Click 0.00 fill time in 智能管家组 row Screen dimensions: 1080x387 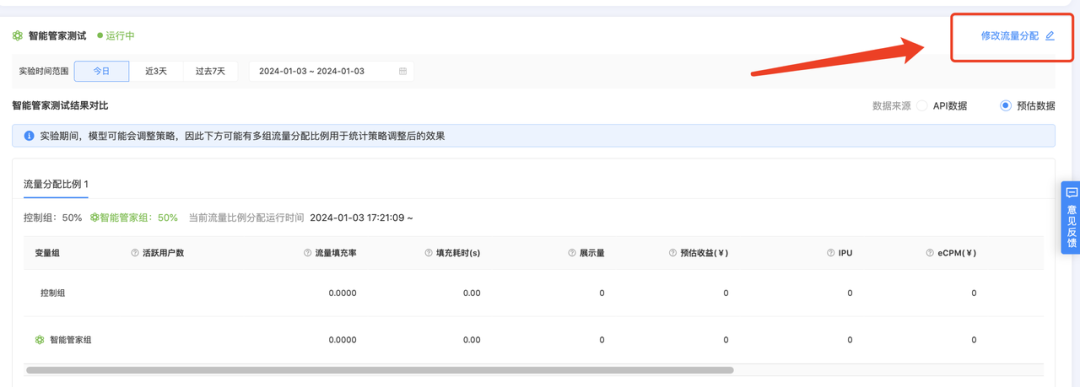[x=471, y=339]
